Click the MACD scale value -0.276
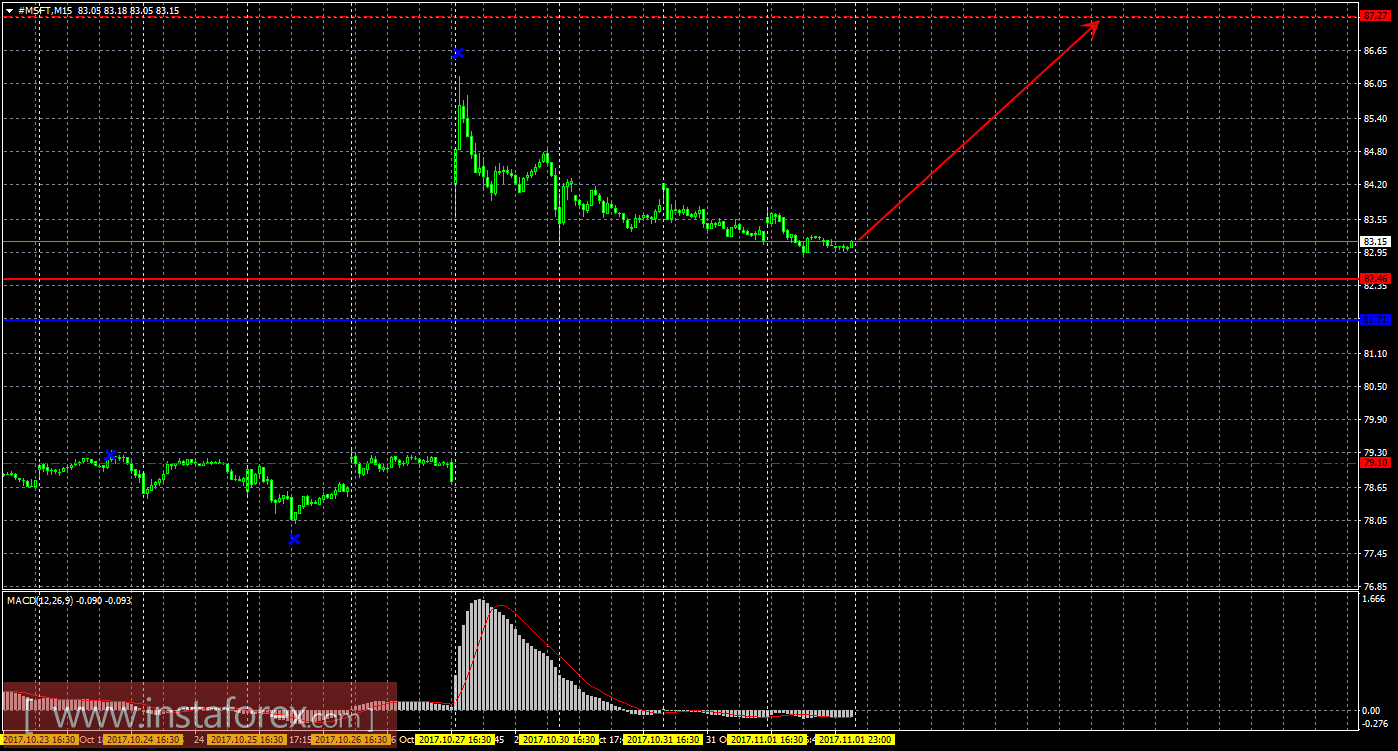Image resolution: width=1398 pixels, height=751 pixels. pyautogui.click(x=1375, y=723)
